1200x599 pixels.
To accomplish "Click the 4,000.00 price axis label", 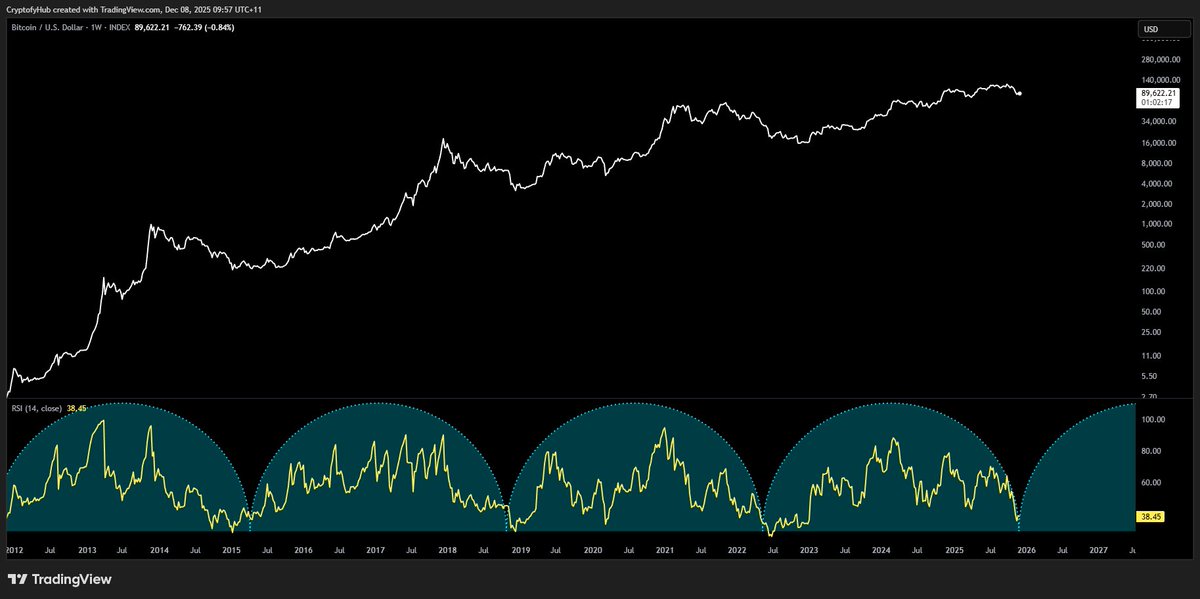I will coord(1157,184).
